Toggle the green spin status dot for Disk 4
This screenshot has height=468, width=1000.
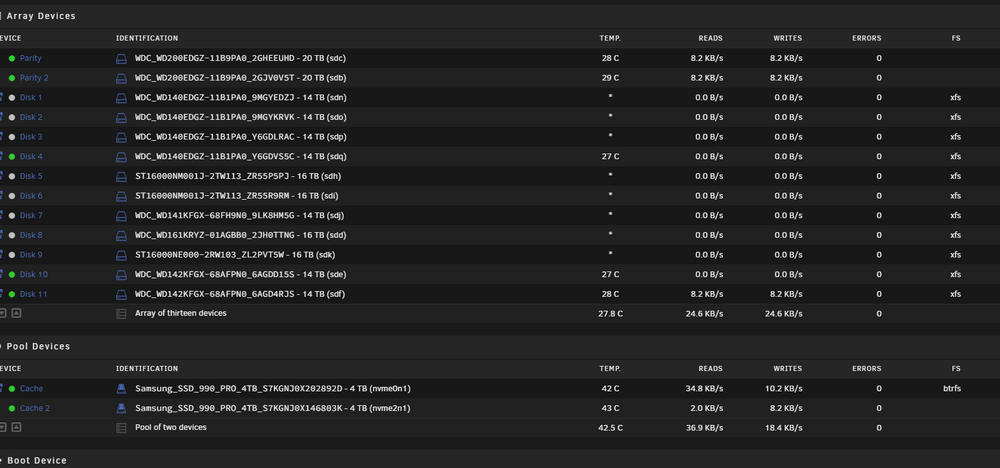pyautogui.click(x=11, y=157)
